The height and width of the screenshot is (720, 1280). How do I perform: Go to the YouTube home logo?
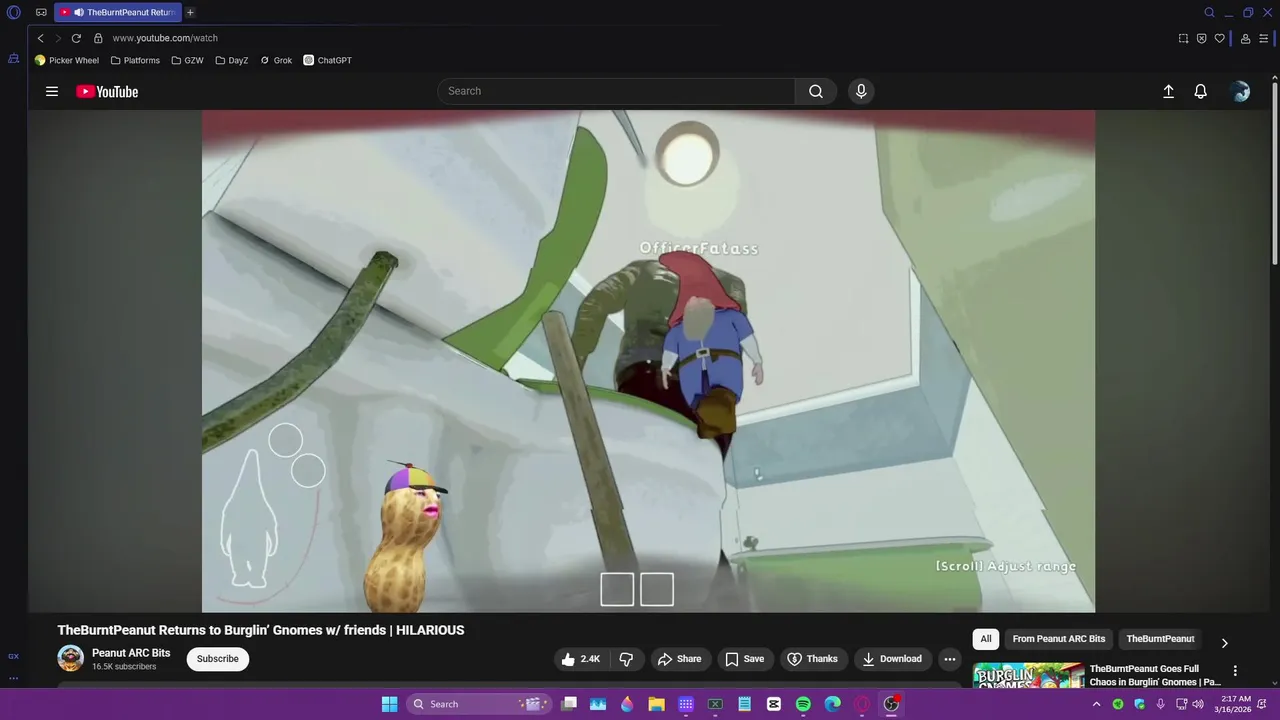tap(107, 91)
